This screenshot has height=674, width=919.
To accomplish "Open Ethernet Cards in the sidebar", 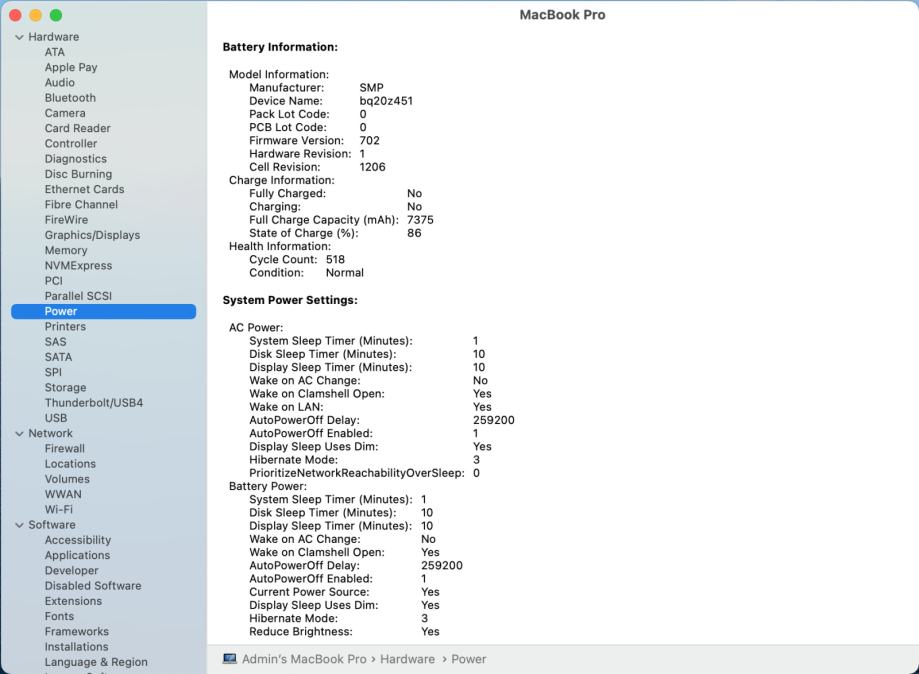I will (84, 189).
